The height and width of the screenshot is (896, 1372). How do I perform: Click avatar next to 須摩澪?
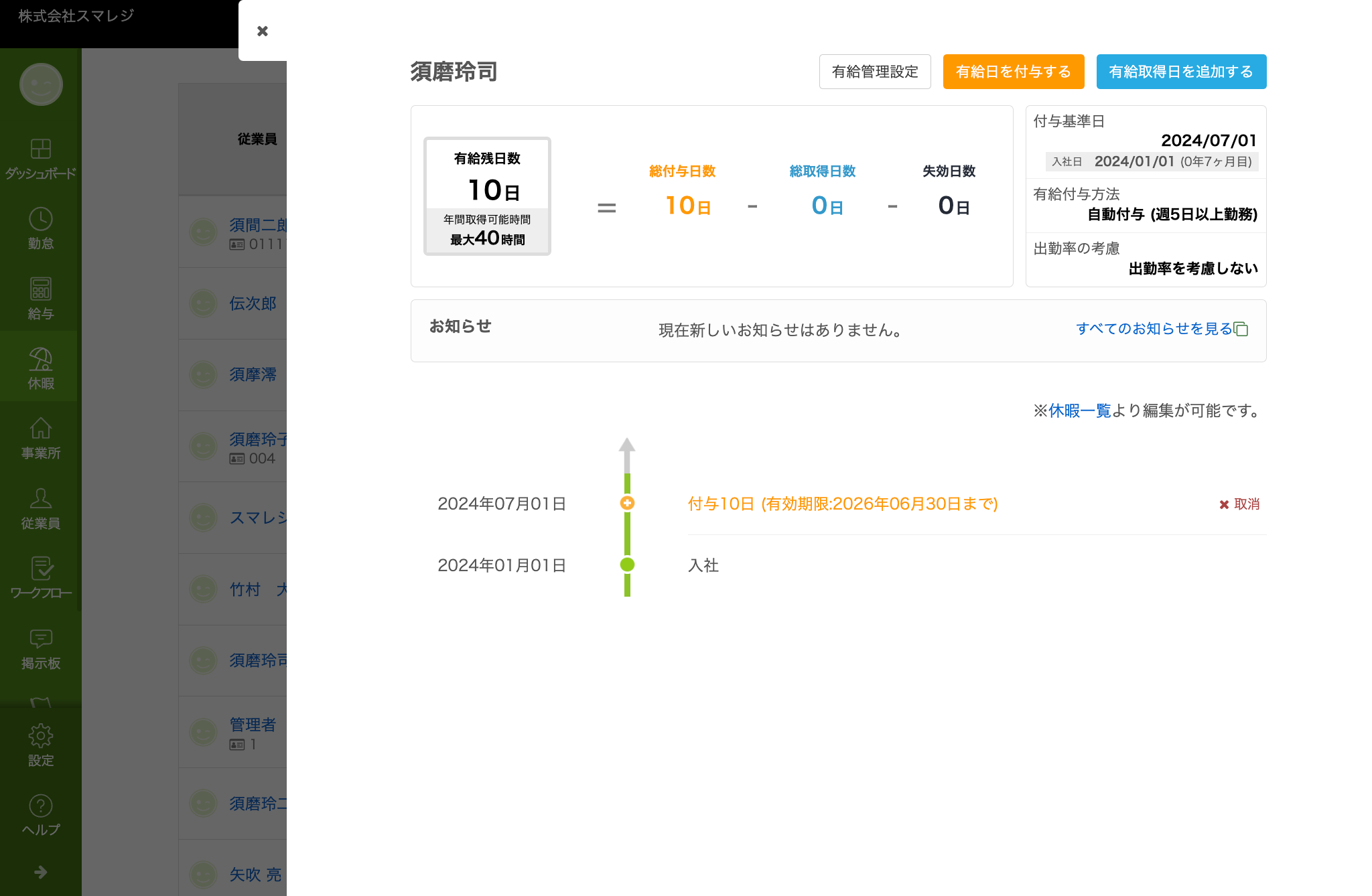coord(203,374)
